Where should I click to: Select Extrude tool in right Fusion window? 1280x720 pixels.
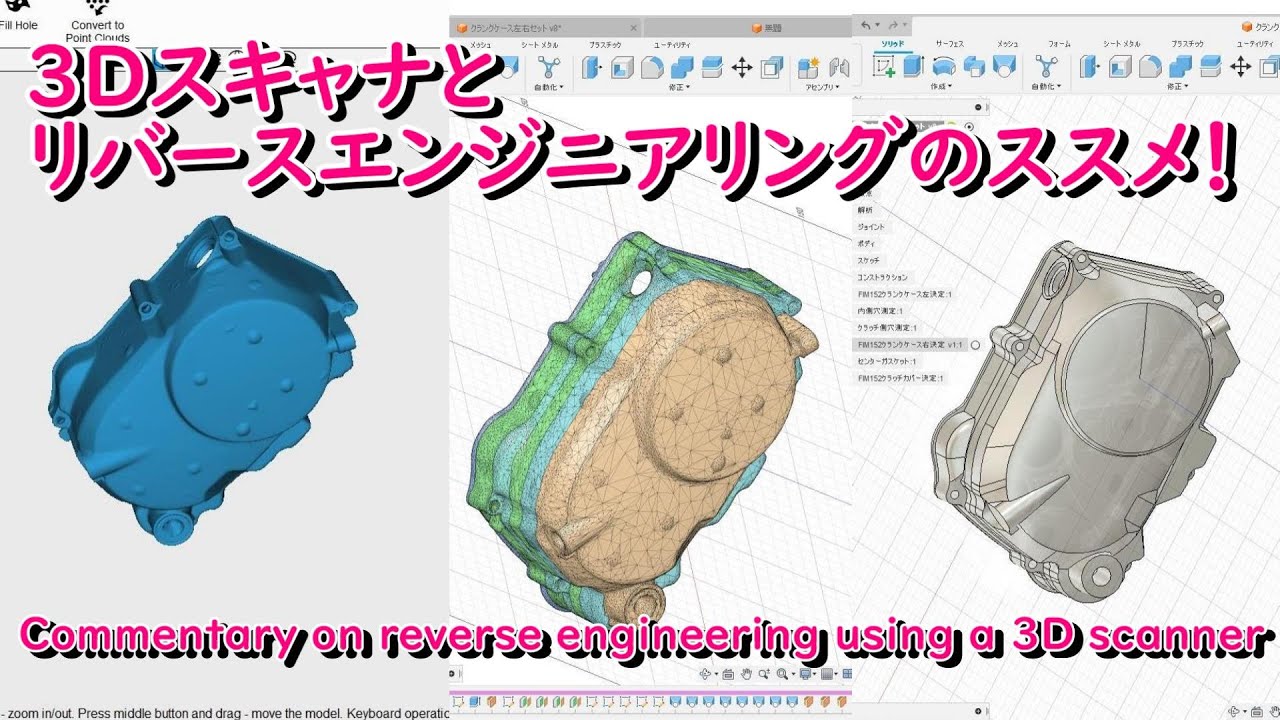[x=913, y=67]
